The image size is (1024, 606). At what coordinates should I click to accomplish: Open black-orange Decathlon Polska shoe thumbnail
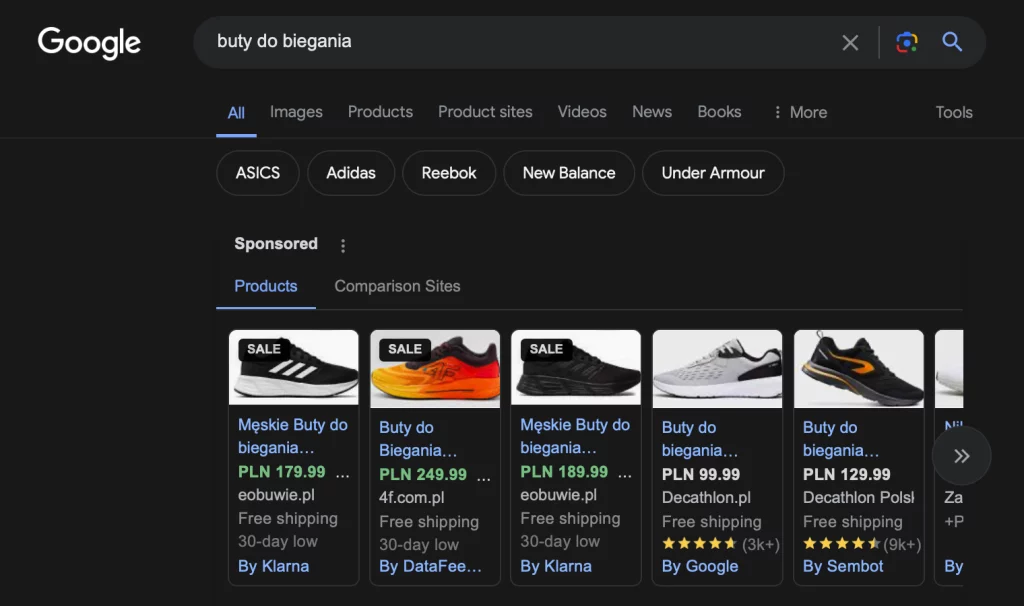point(859,369)
